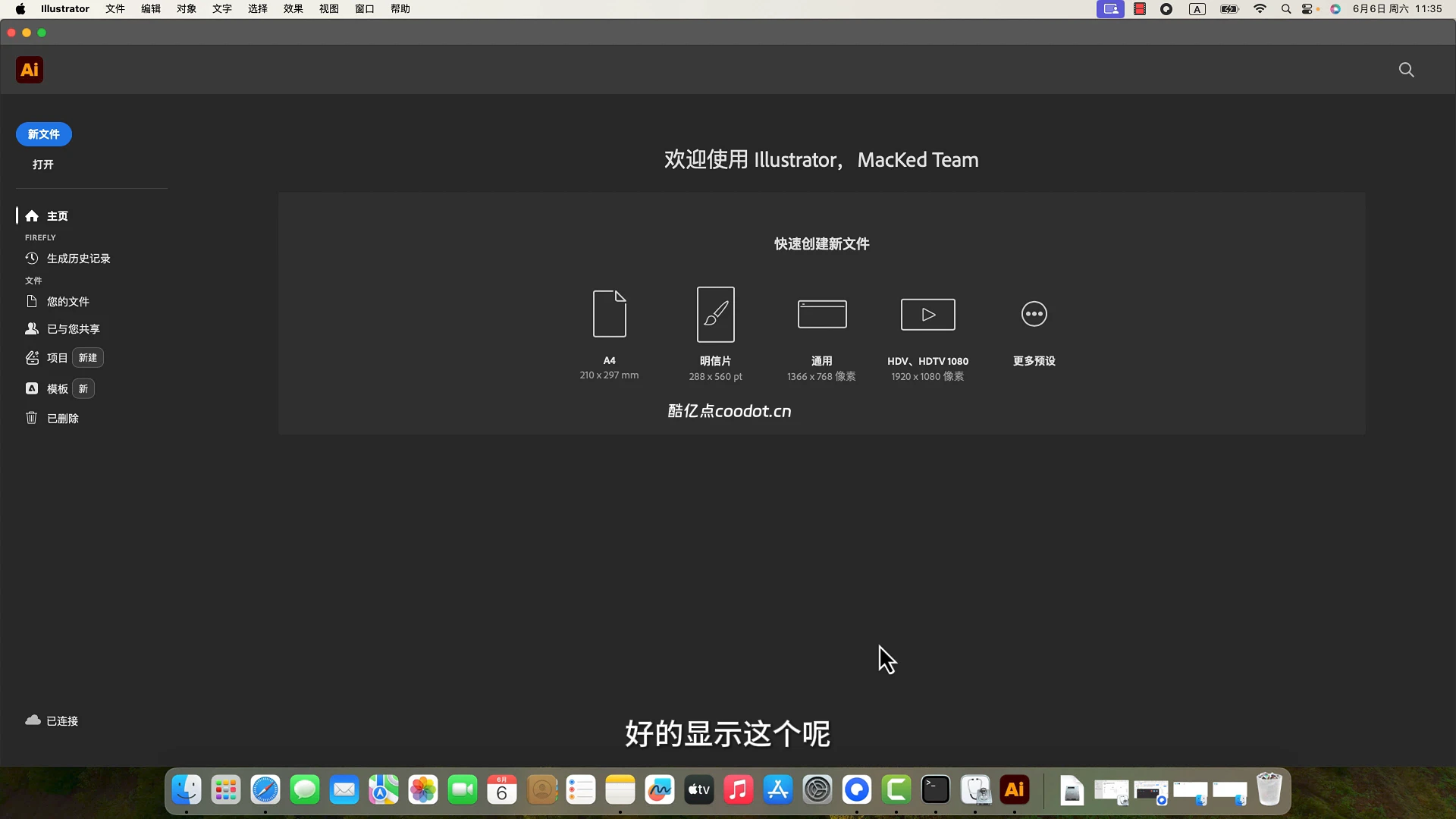Open the Apple menu
The image size is (1456, 819).
point(20,9)
